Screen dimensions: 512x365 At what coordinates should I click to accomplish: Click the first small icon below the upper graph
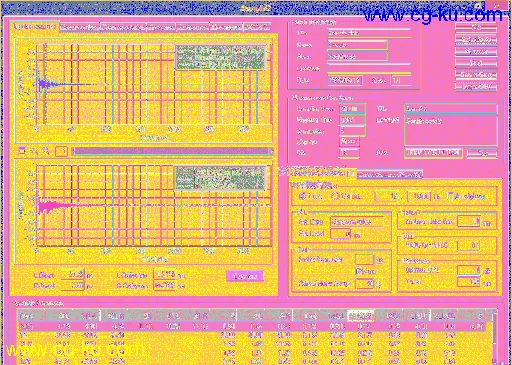[22, 151]
